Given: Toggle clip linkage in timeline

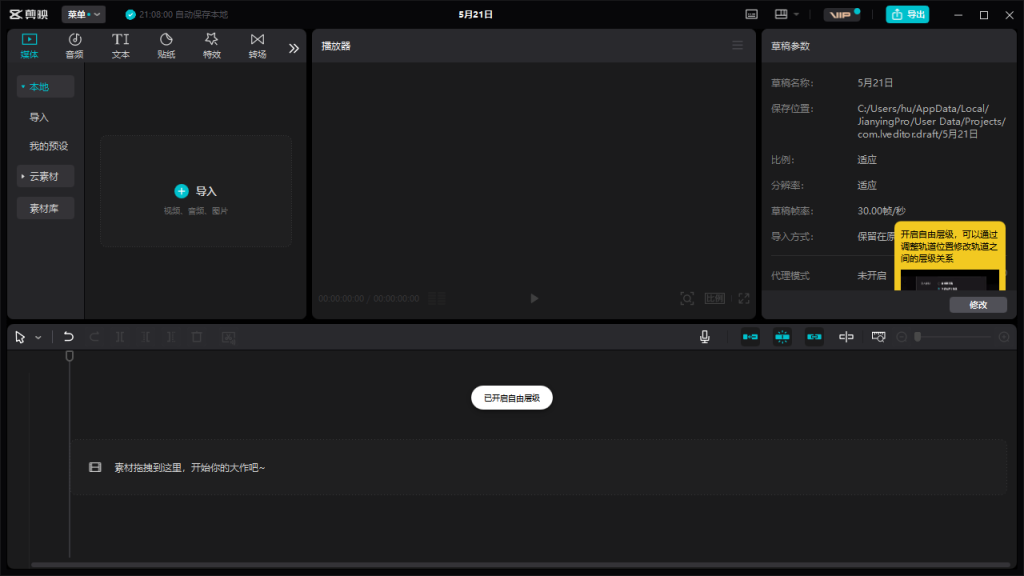Looking at the screenshot, I should coord(814,337).
